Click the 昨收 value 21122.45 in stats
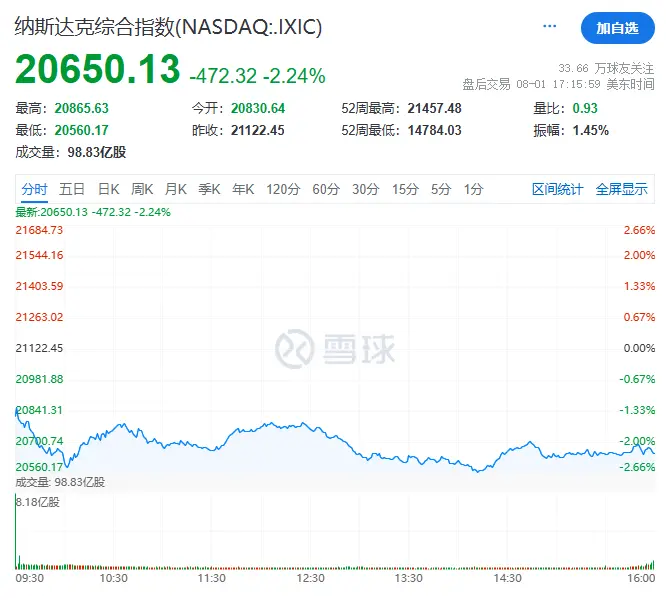The width and height of the screenshot is (666, 600). [x=258, y=130]
